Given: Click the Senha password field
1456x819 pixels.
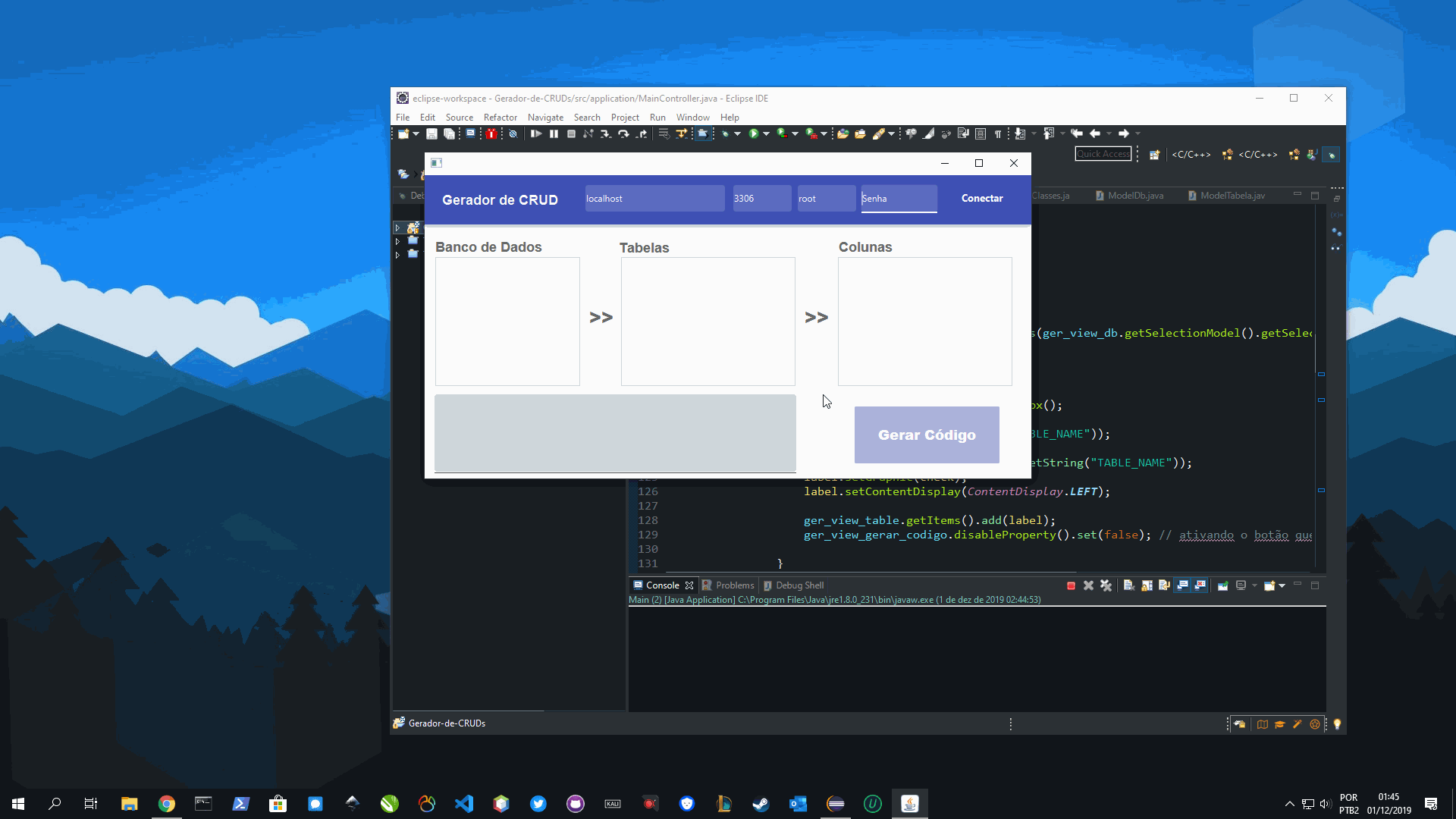Looking at the screenshot, I should pyautogui.click(x=899, y=199).
